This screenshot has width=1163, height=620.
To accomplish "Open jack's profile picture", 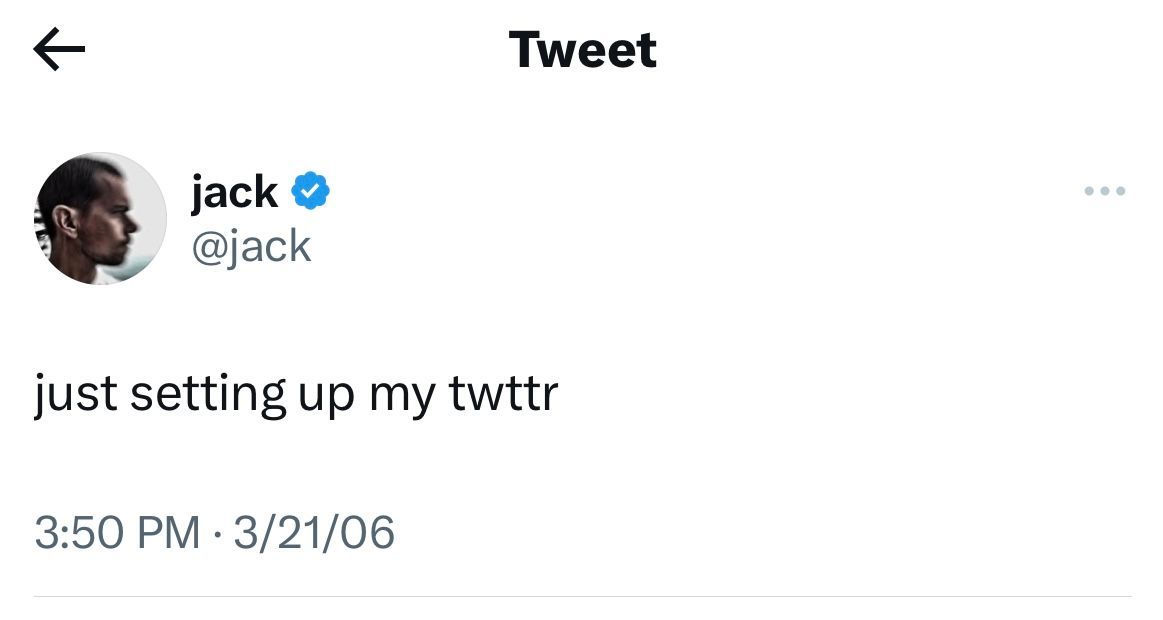I will [x=100, y=219].
